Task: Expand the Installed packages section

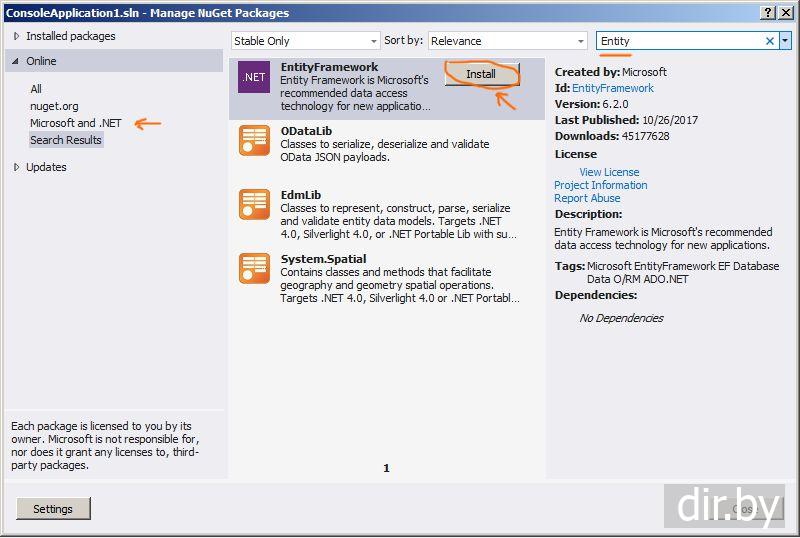Action: (16, 36)
